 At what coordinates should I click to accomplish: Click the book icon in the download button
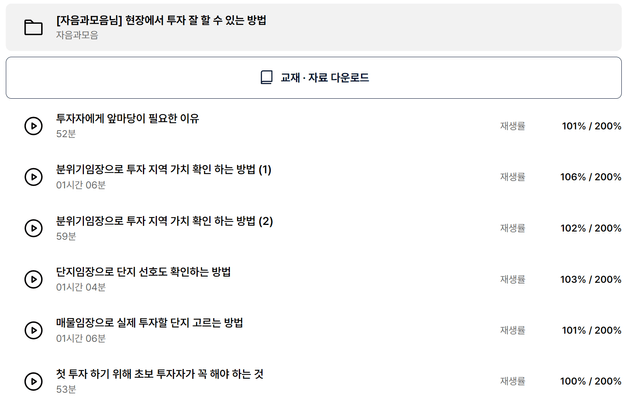click(x=267, y=77)
